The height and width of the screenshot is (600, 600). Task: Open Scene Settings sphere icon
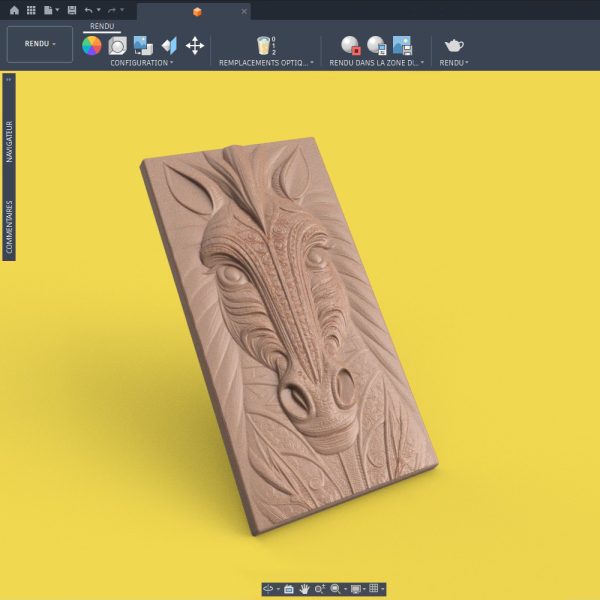pos(117,46)
